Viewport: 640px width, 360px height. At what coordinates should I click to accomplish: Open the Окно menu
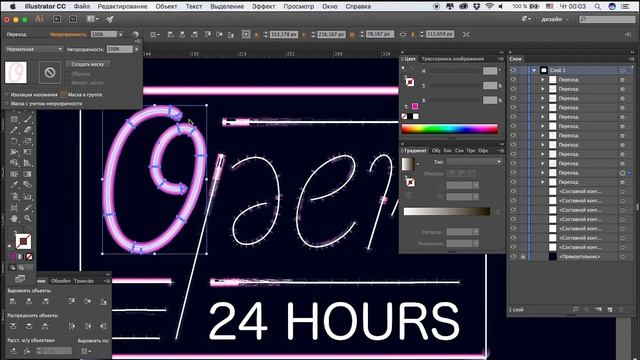click(329, 7)
